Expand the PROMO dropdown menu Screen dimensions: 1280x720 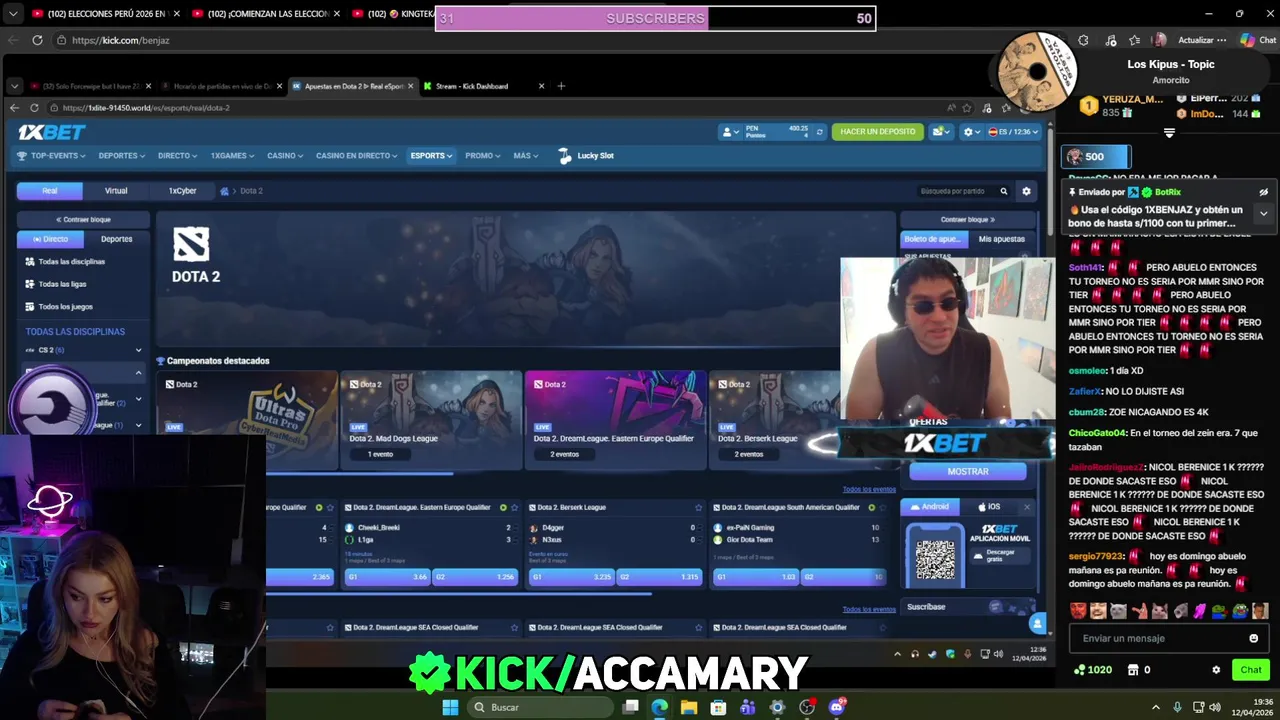pos(482,156)
